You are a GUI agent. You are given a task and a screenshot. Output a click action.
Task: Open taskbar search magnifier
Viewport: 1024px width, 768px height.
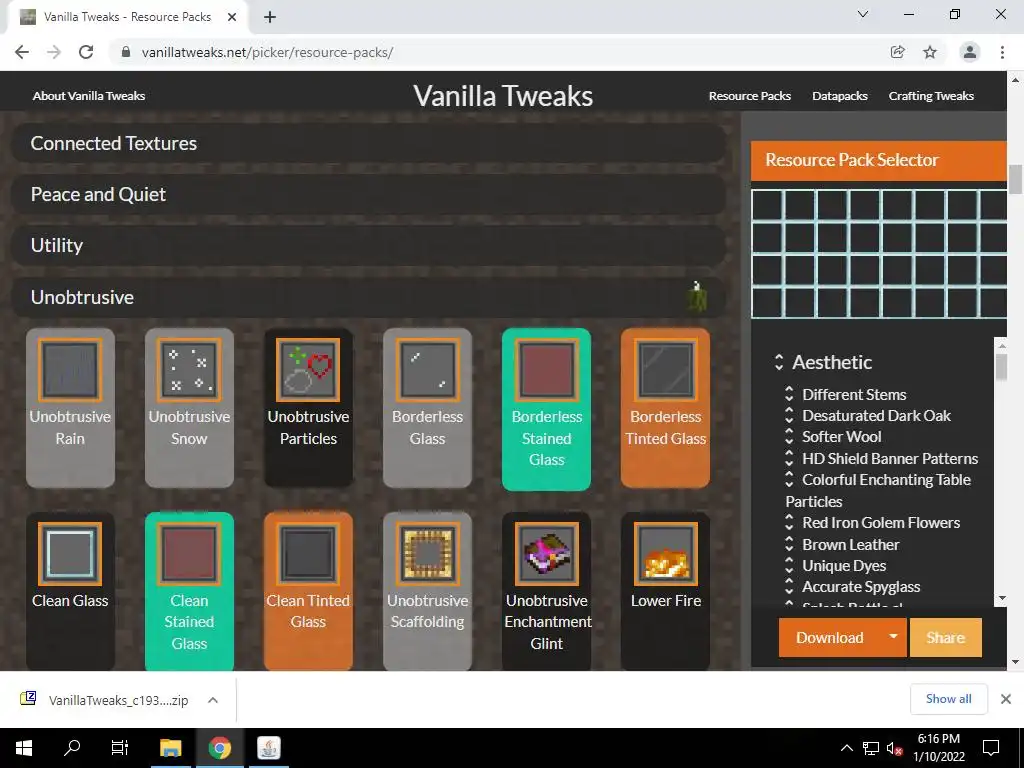click(72, 748)
